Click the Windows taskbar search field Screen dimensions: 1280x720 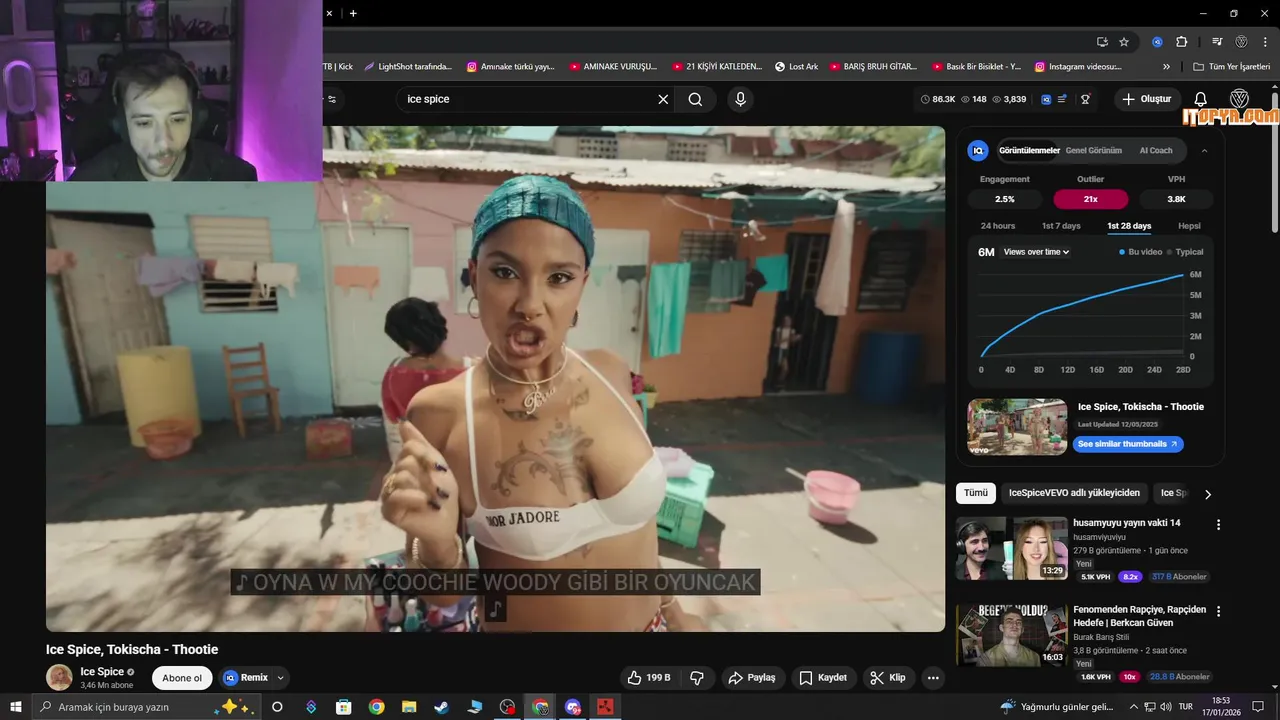[x=144, y=707]
